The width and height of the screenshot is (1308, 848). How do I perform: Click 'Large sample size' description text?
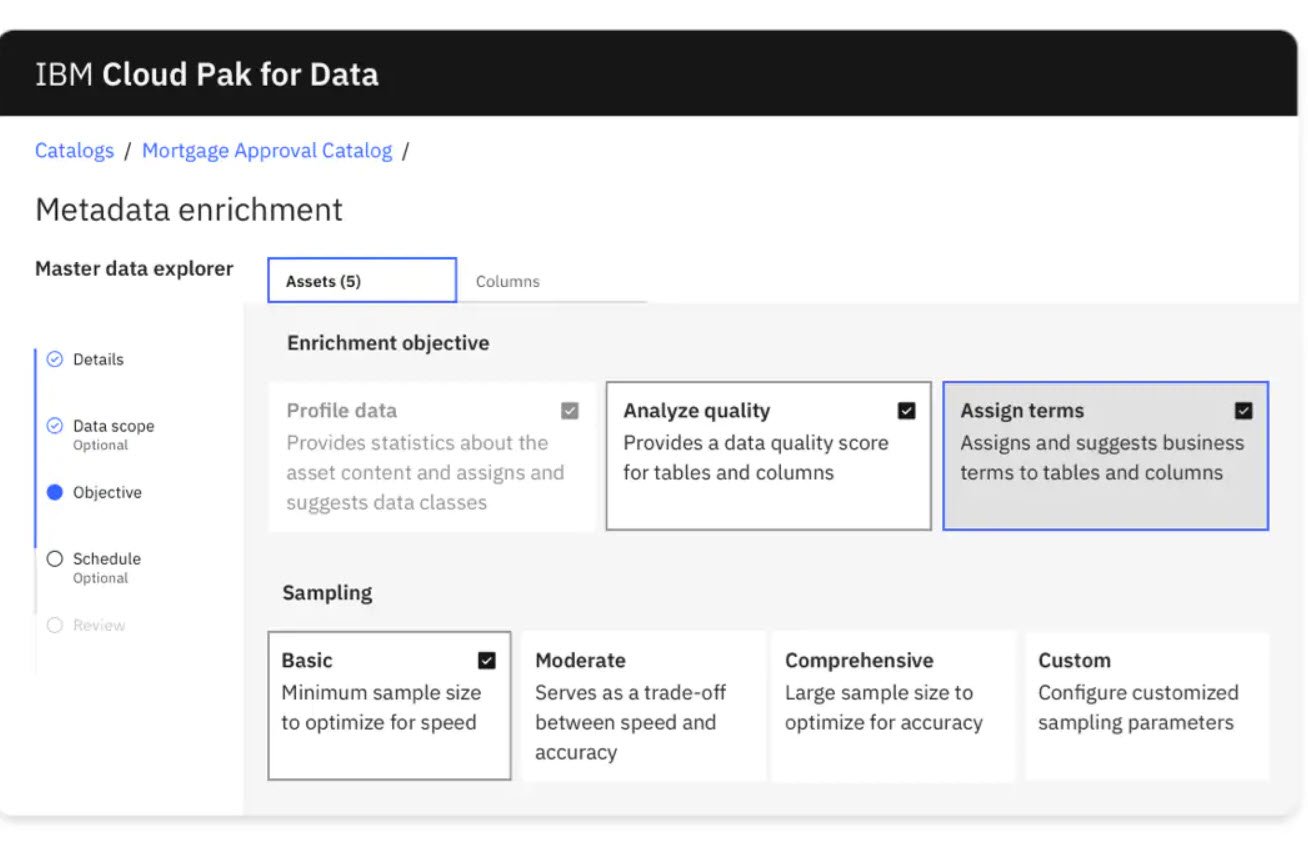884,708
